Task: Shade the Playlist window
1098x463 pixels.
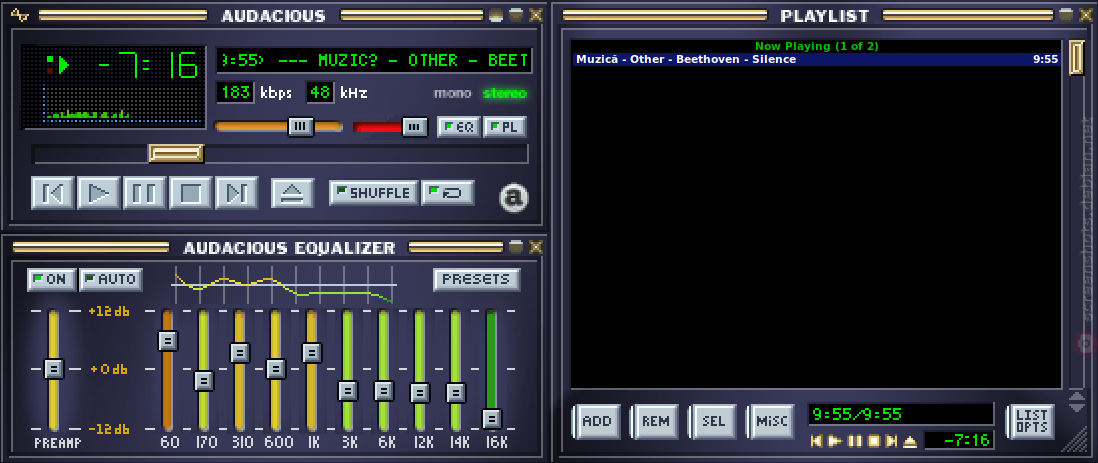Action: 1065,14
